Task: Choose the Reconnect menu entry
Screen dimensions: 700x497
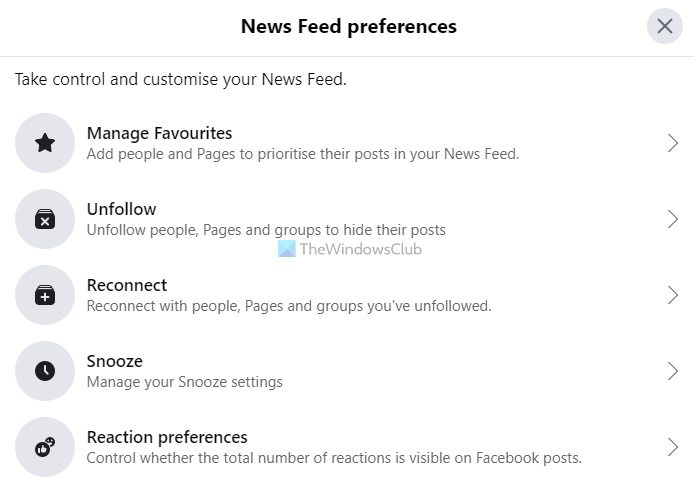Action: [127, 285]
